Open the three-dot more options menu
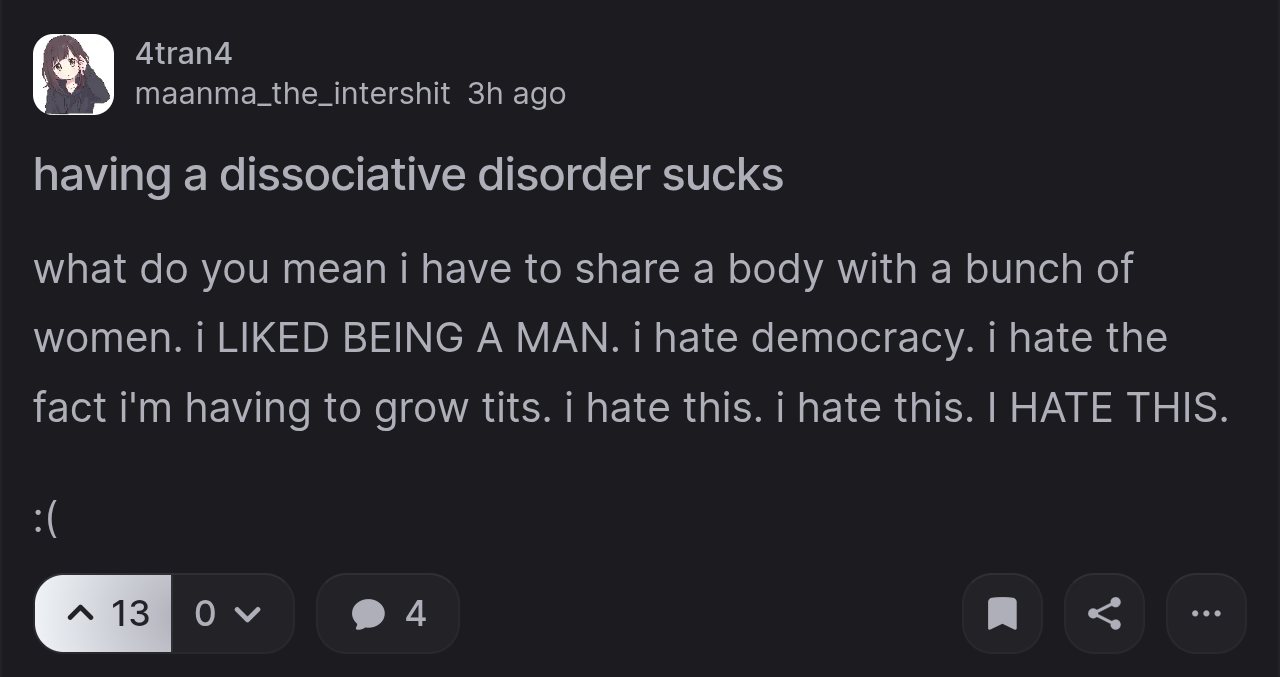1280x677 pixels. pos(1206,613)
